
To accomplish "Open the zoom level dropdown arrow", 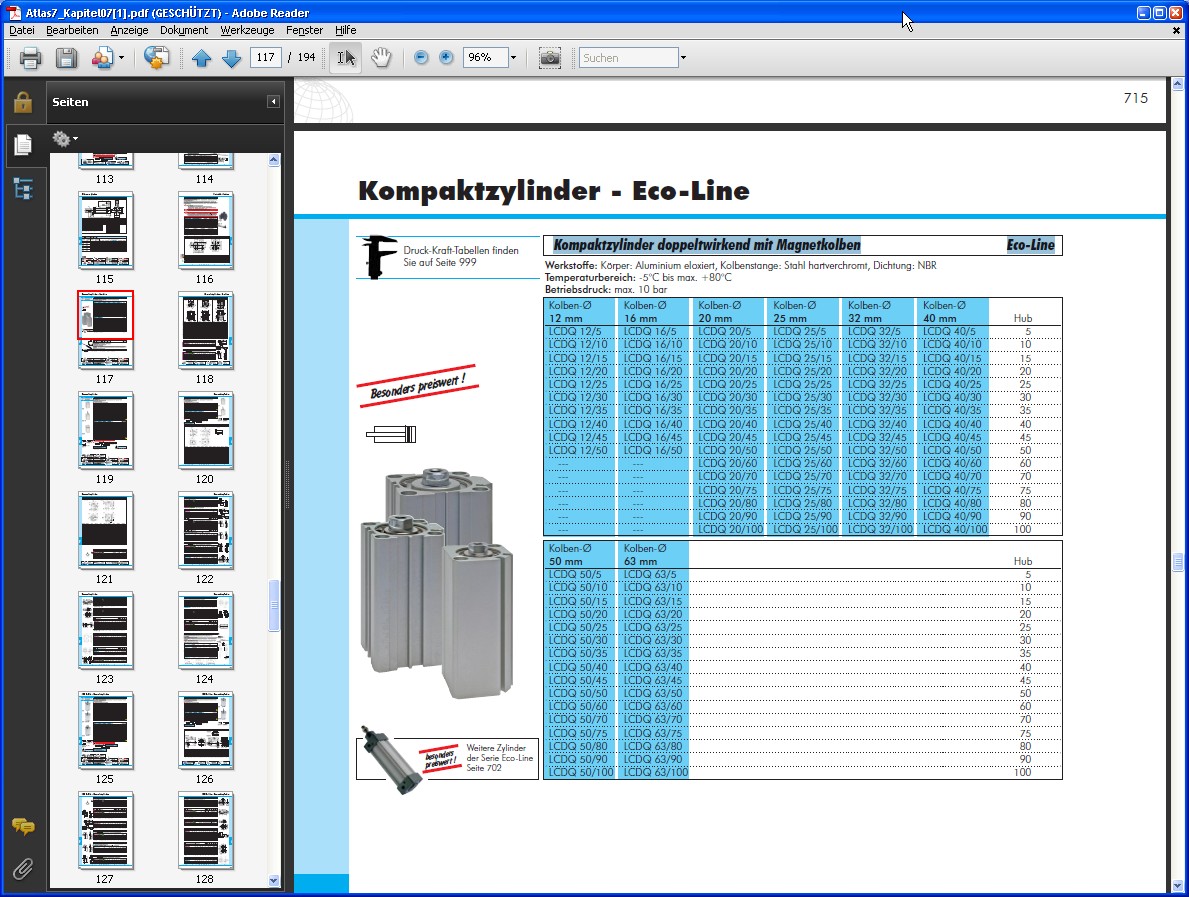I will coord(513,58).
